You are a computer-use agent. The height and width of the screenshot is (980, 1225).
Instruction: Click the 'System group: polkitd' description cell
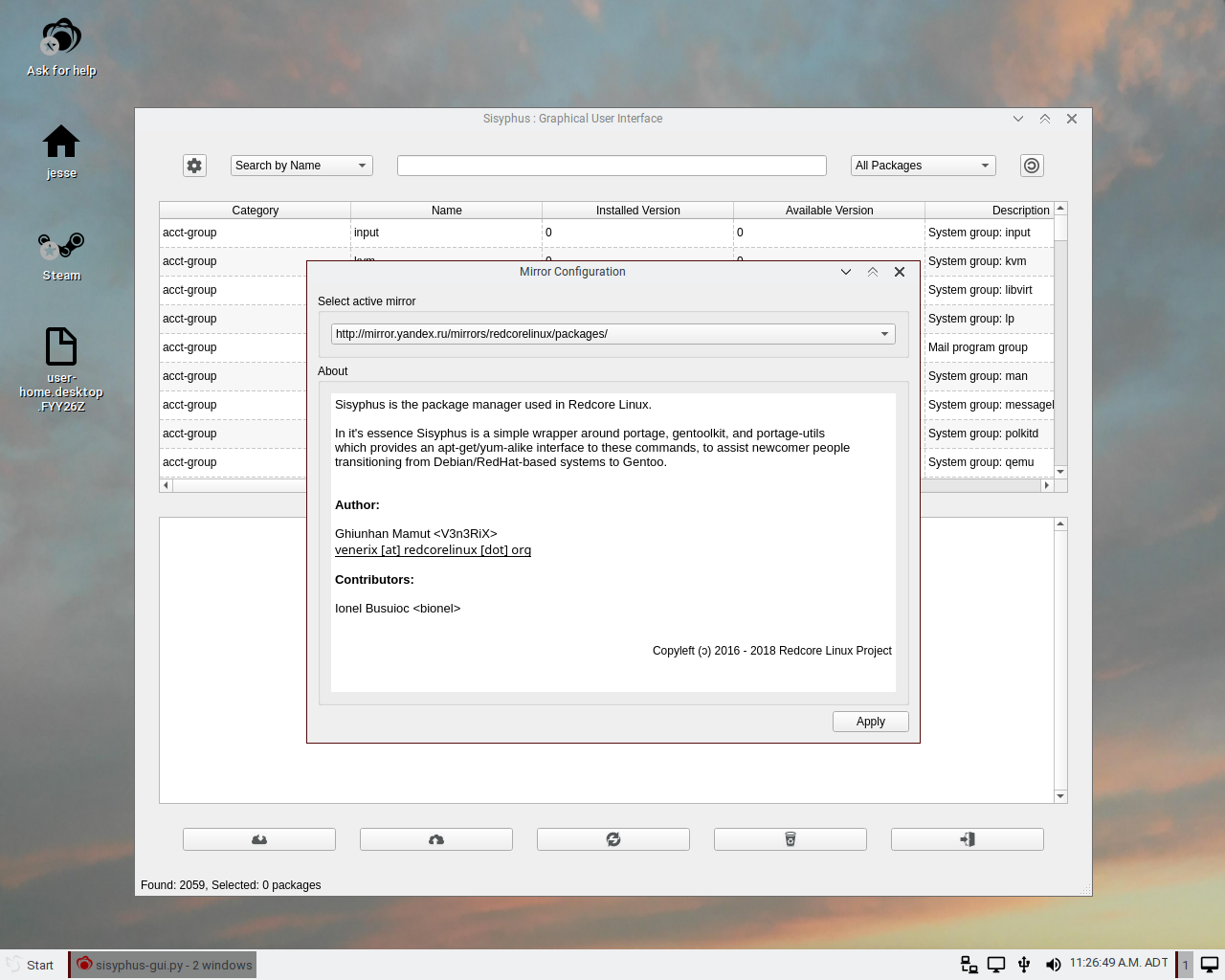pyautogui.click(x=990, y=434)
